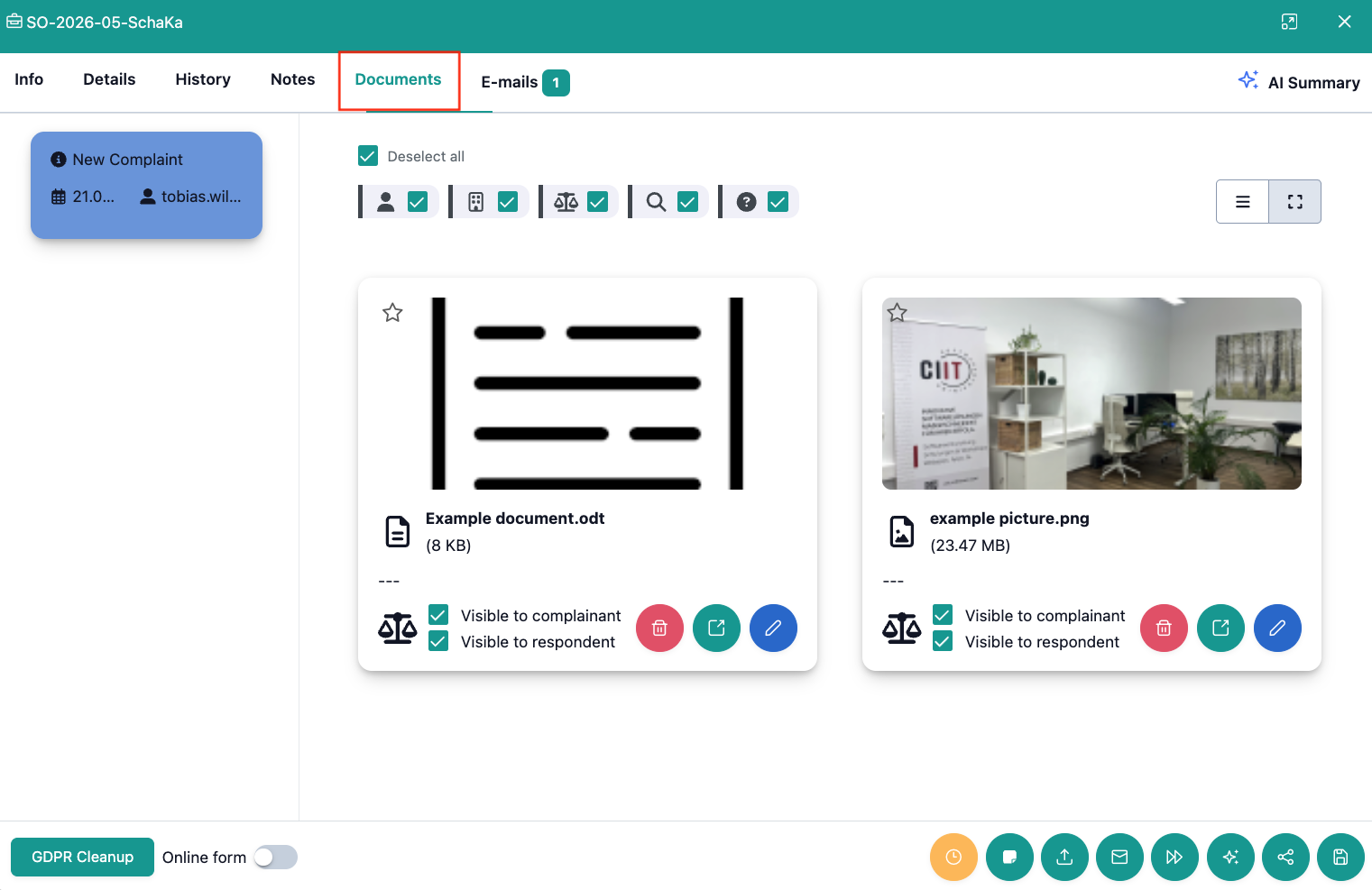Open the example picture.png photo thumbnail

(x=1091, y=394)
